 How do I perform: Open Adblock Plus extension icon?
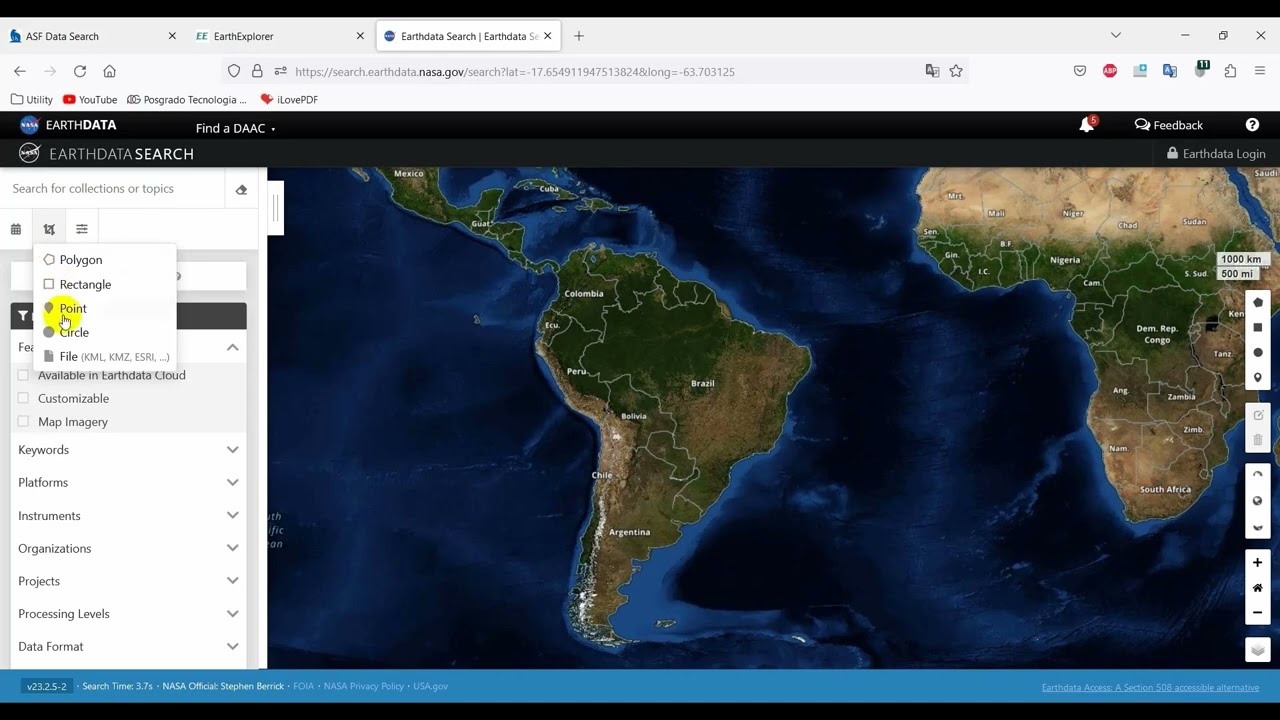(1110, 71)
